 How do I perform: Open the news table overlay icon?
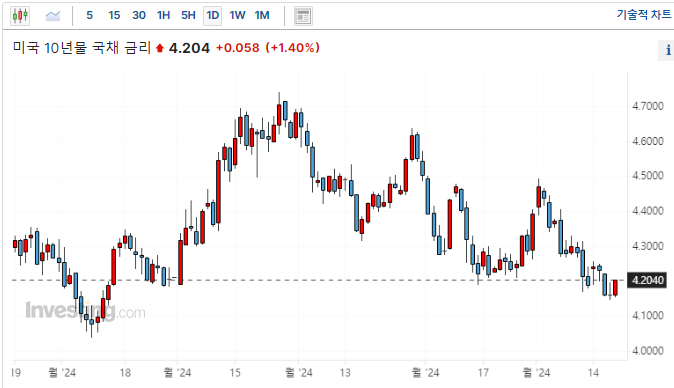[303, 16]
